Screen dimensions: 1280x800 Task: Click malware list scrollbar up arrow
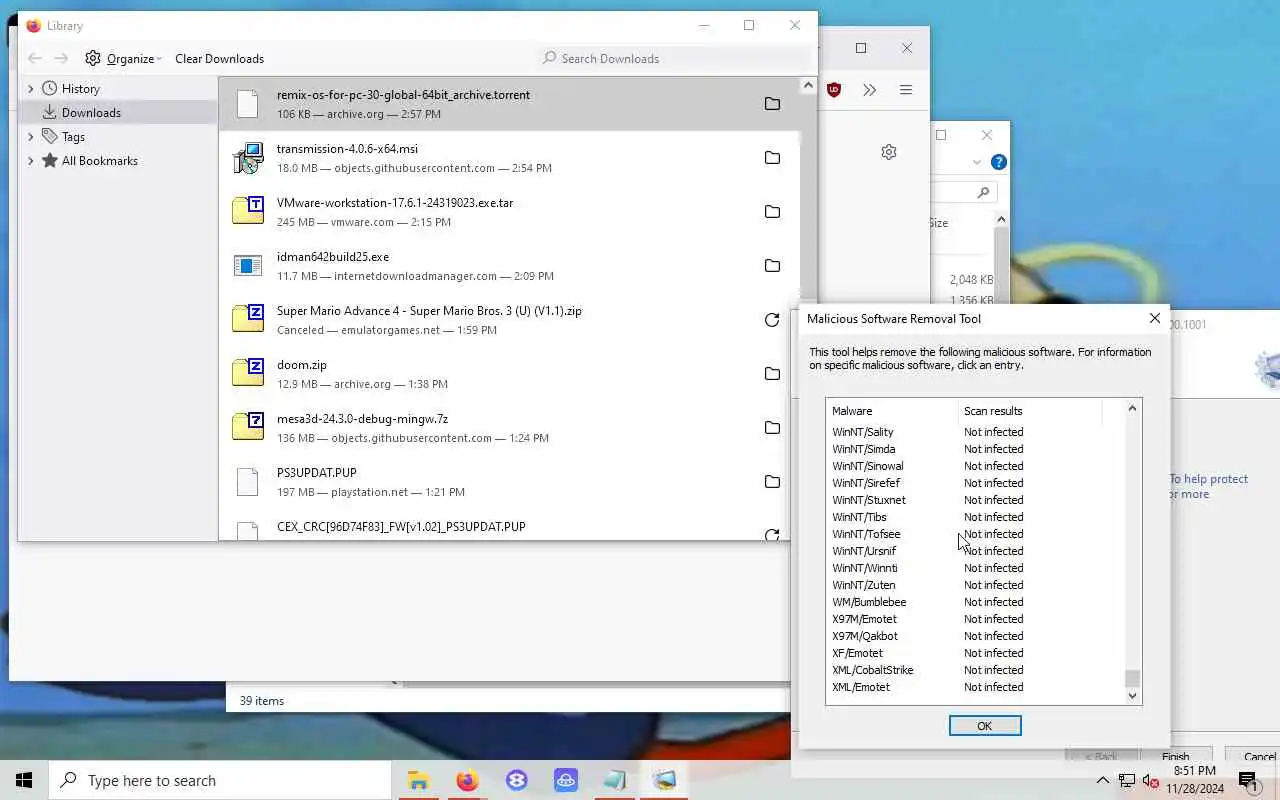[1132, 408]
